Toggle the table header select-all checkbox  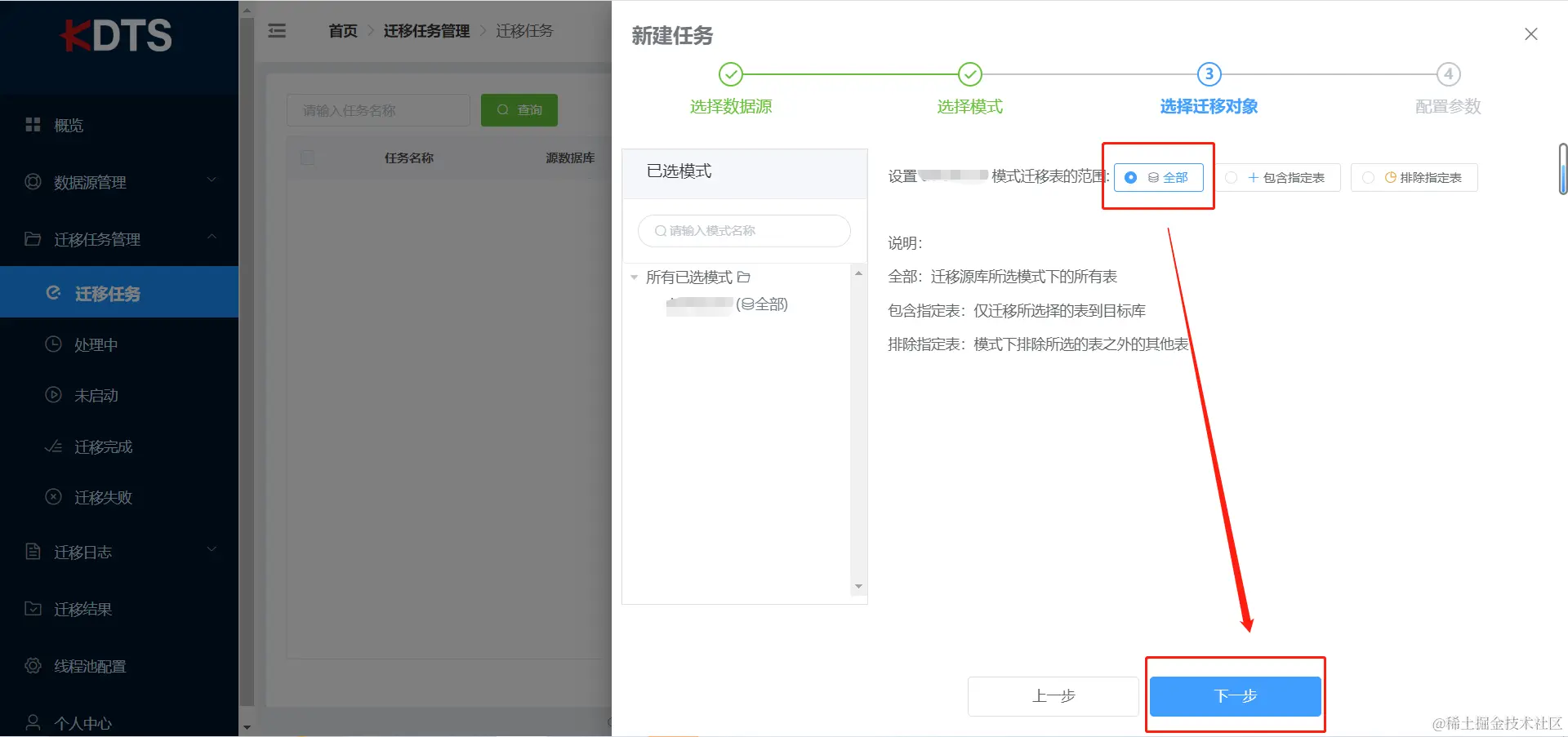click(308, 158)
